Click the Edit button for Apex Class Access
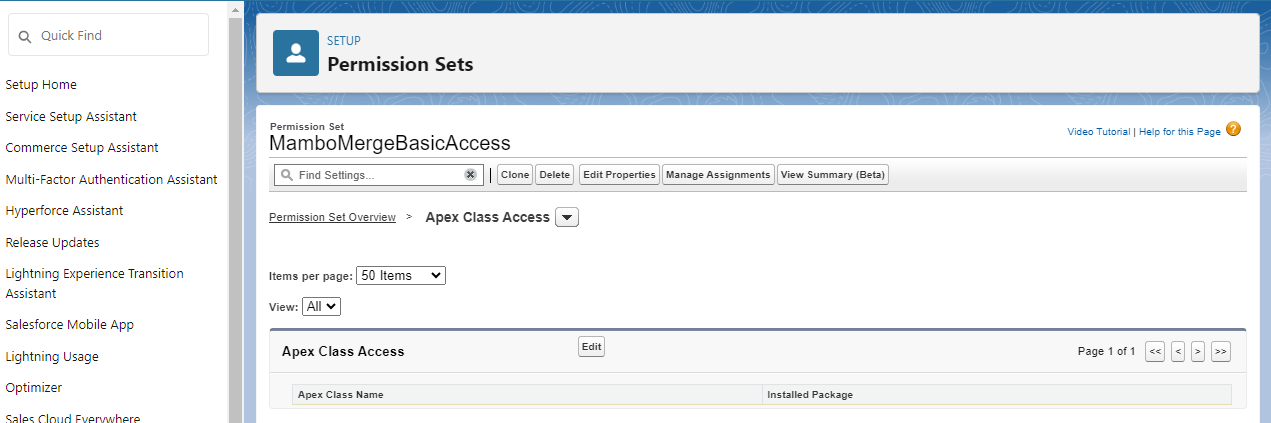 click(591, 346)
